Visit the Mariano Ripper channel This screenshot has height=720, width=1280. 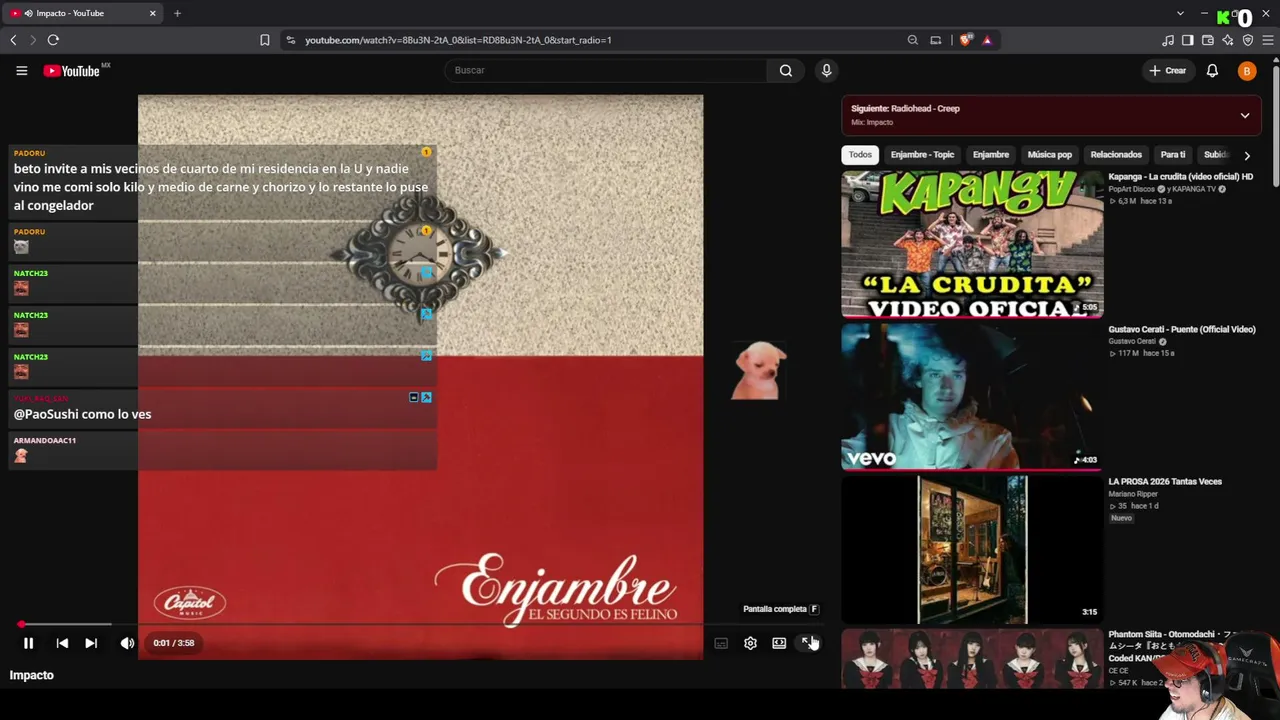[x=1133, y=494]
